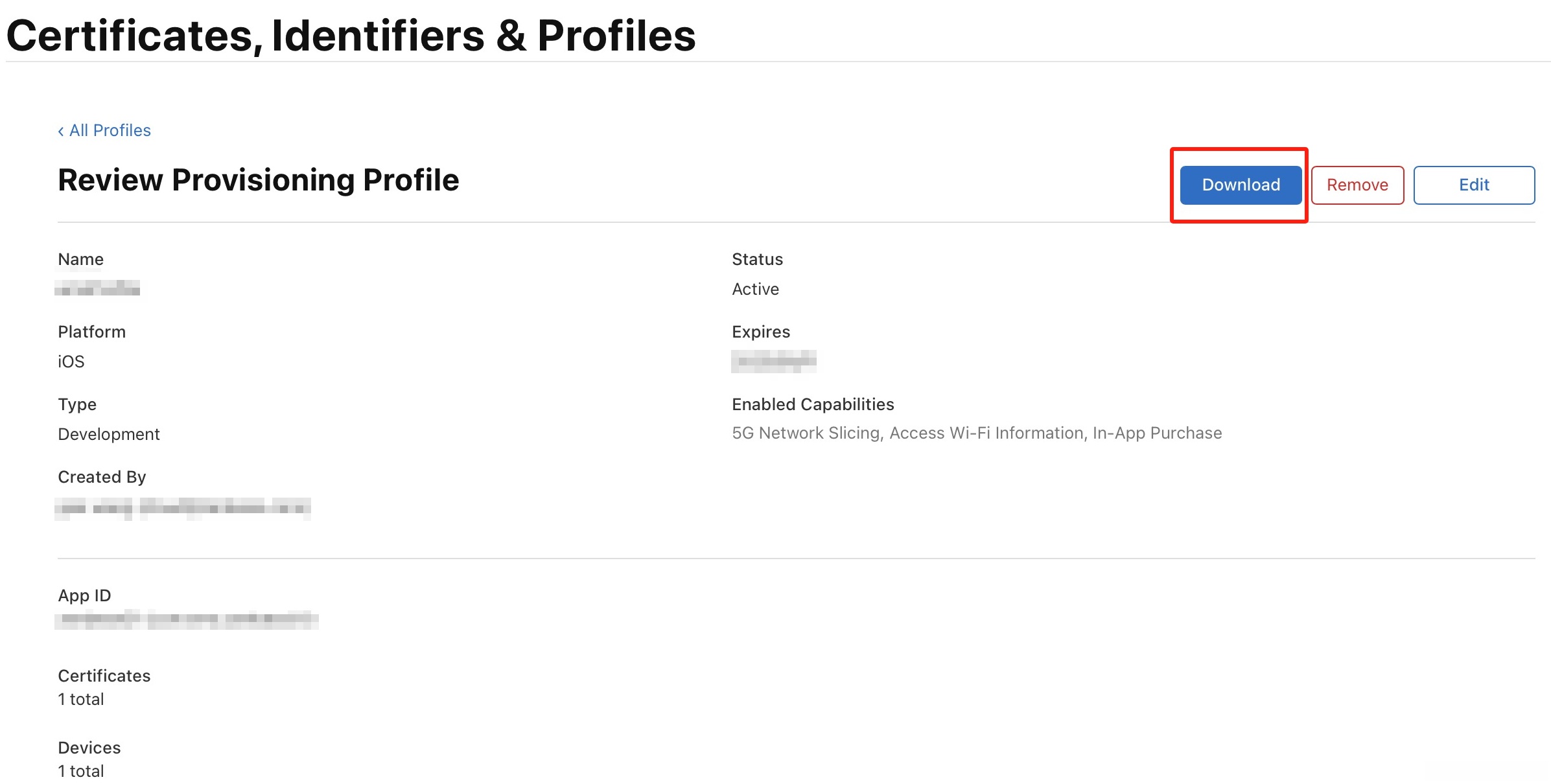
Task: Click the Review Provisioning Profile title
Action: (x=258, y=180)
